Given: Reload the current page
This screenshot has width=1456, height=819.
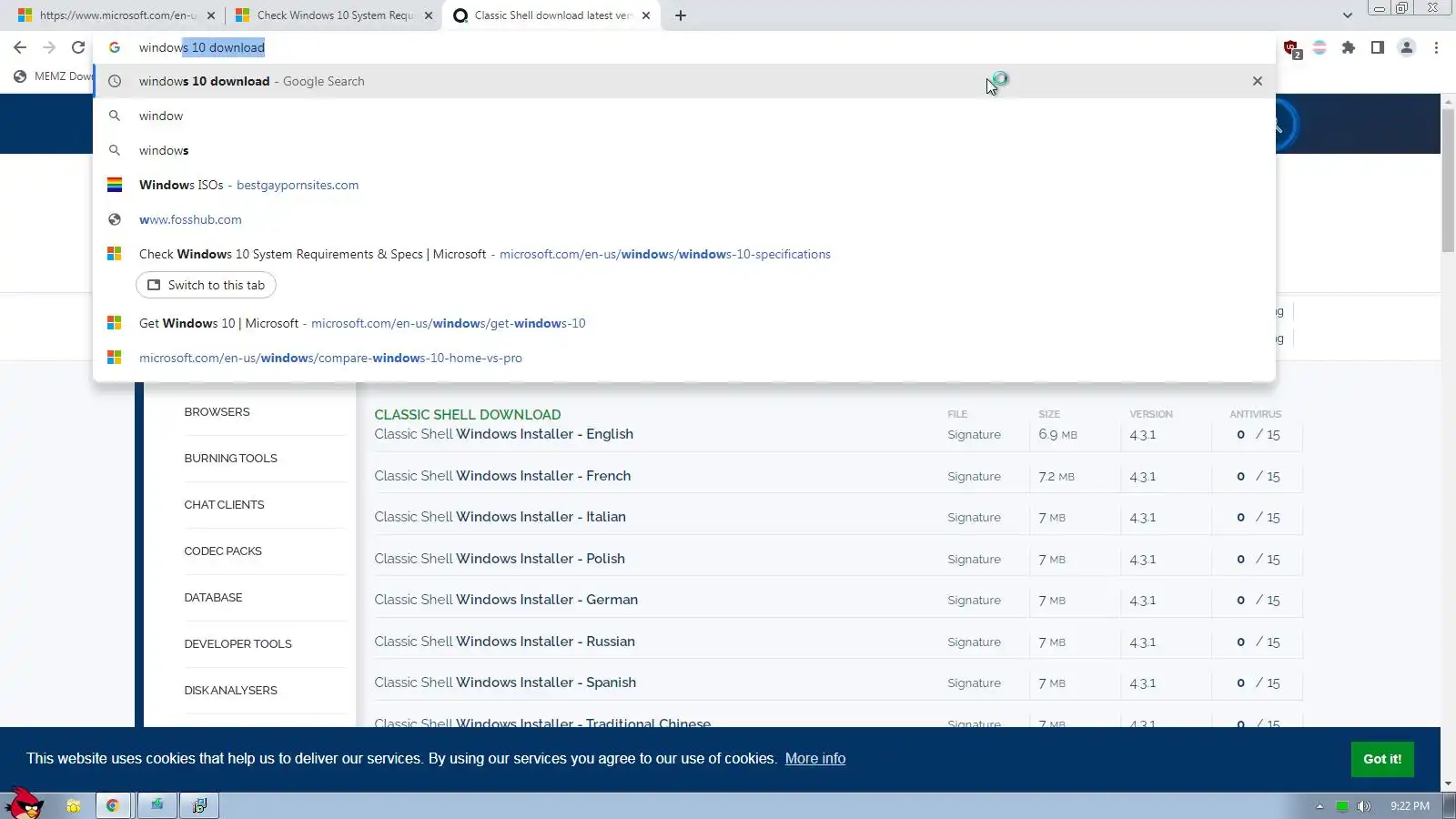Looking at the screenshot, I should pos(78,47).
